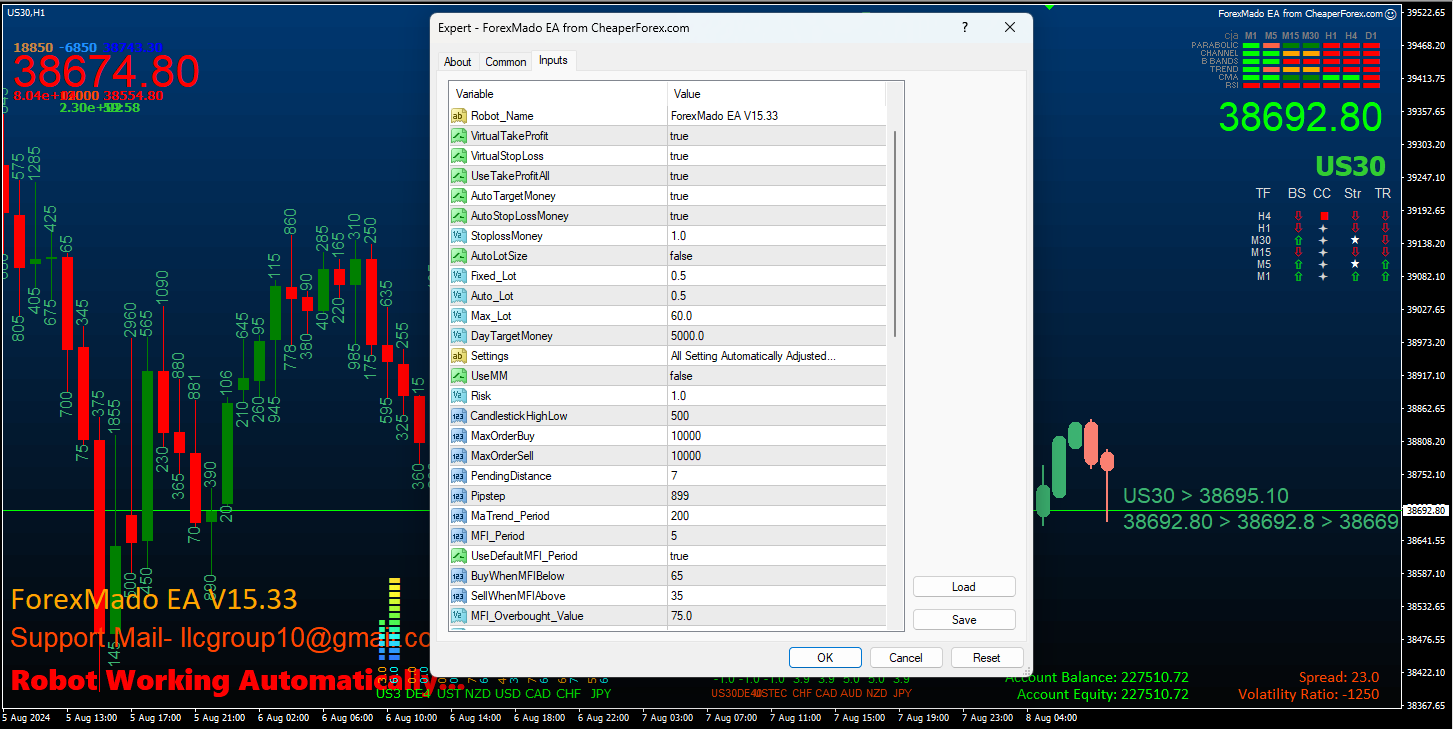
Task: Click the Pipstep integer icon
Action: tap(459, 496)
